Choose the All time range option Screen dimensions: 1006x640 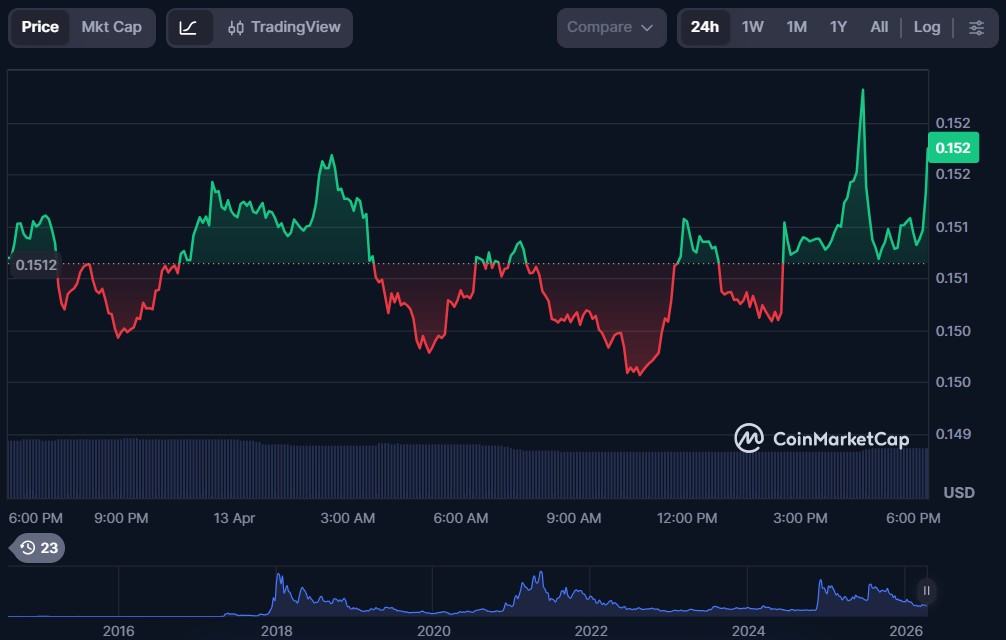[879, 27]
